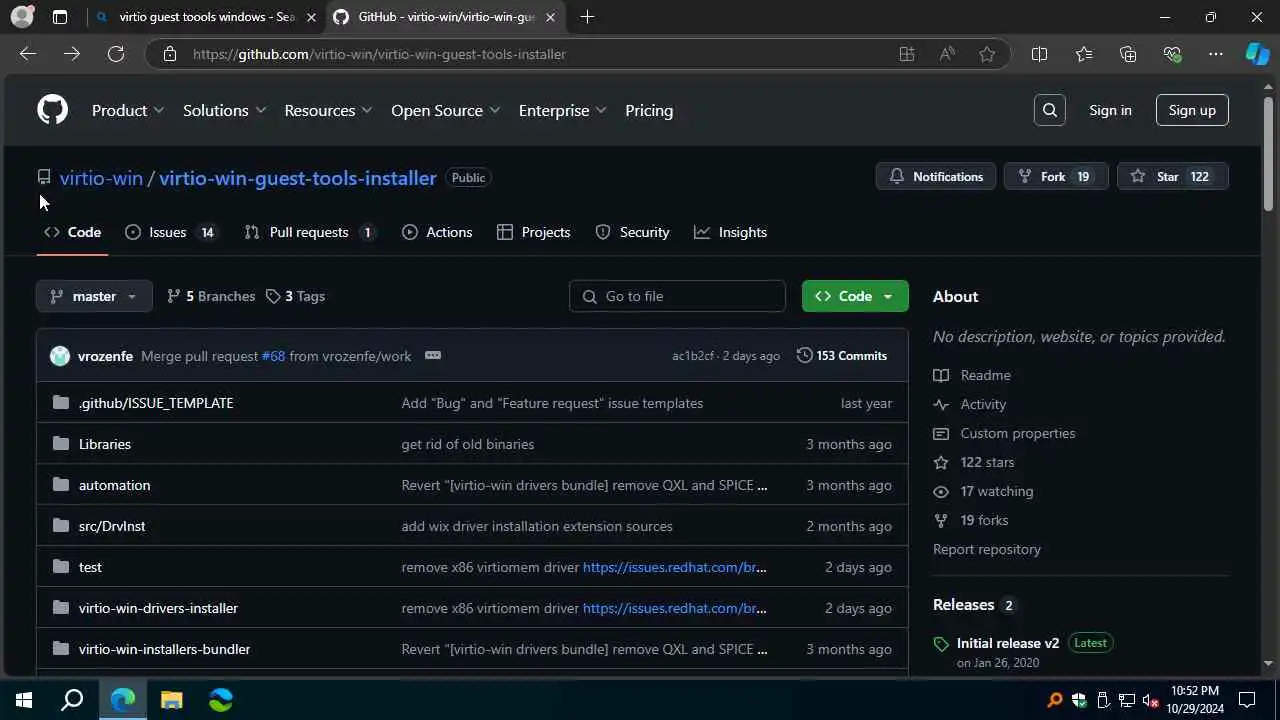This screenshot has width=1280, height=720.
Task: Open the 3 Tags link
Action: [295, 296]
